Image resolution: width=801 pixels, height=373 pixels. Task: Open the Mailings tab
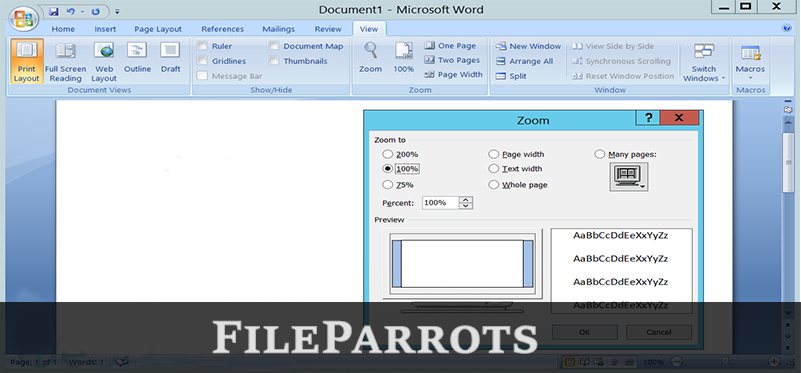[x=279, y=29]
